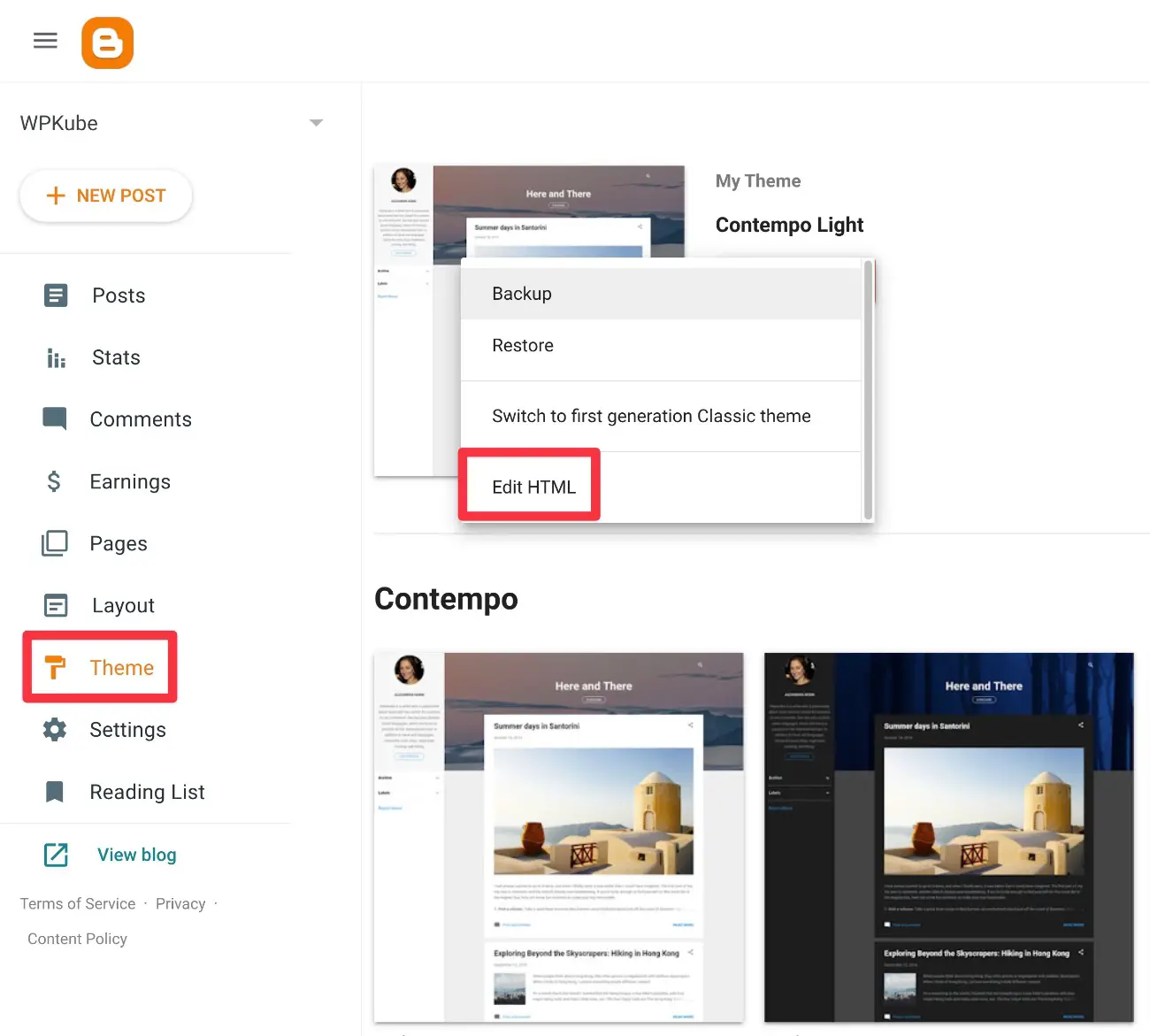Viewport: 1150px width, 1036px height.
Task: Select Edit HTML from the theme menu
Action: [x=661, y=487]
